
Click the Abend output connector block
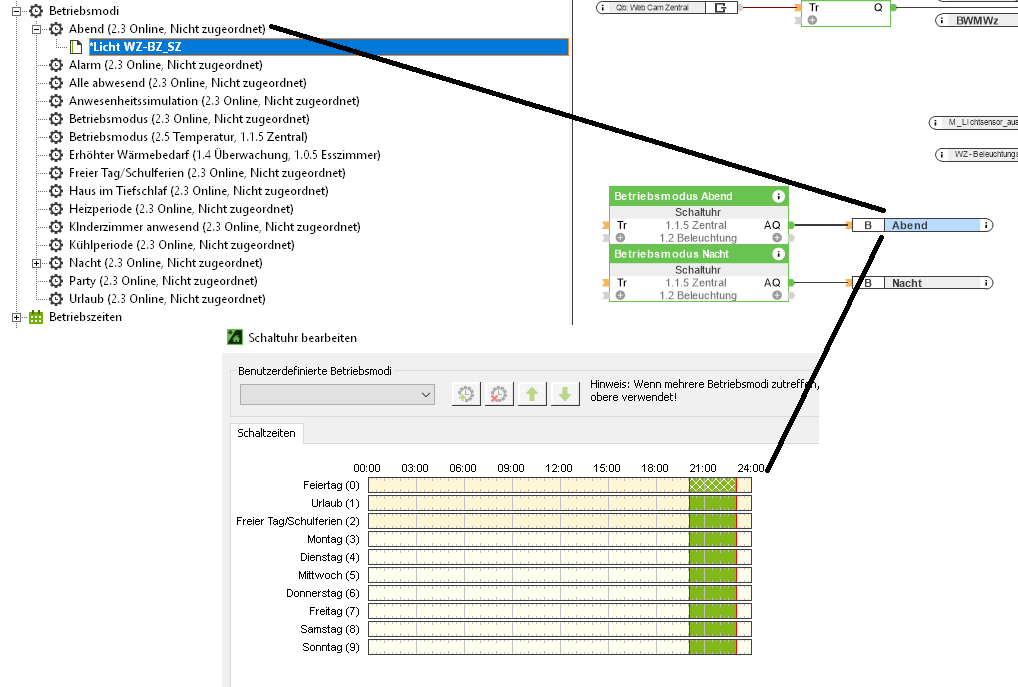pos(921,225)
